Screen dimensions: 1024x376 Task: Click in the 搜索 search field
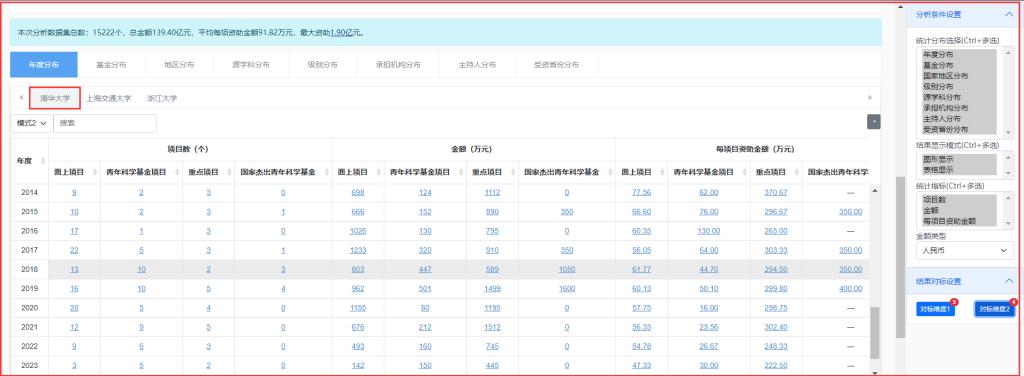coord(105,123)
